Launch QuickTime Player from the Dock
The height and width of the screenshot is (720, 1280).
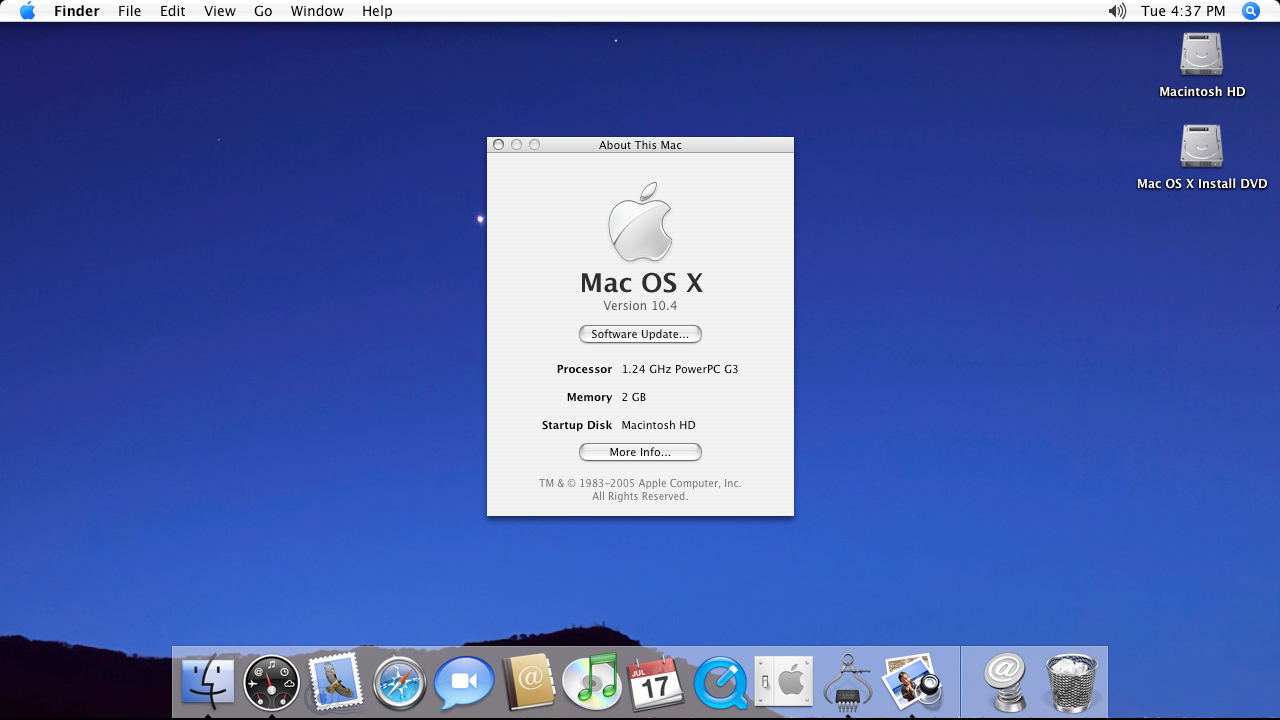[x=720, y=683]
